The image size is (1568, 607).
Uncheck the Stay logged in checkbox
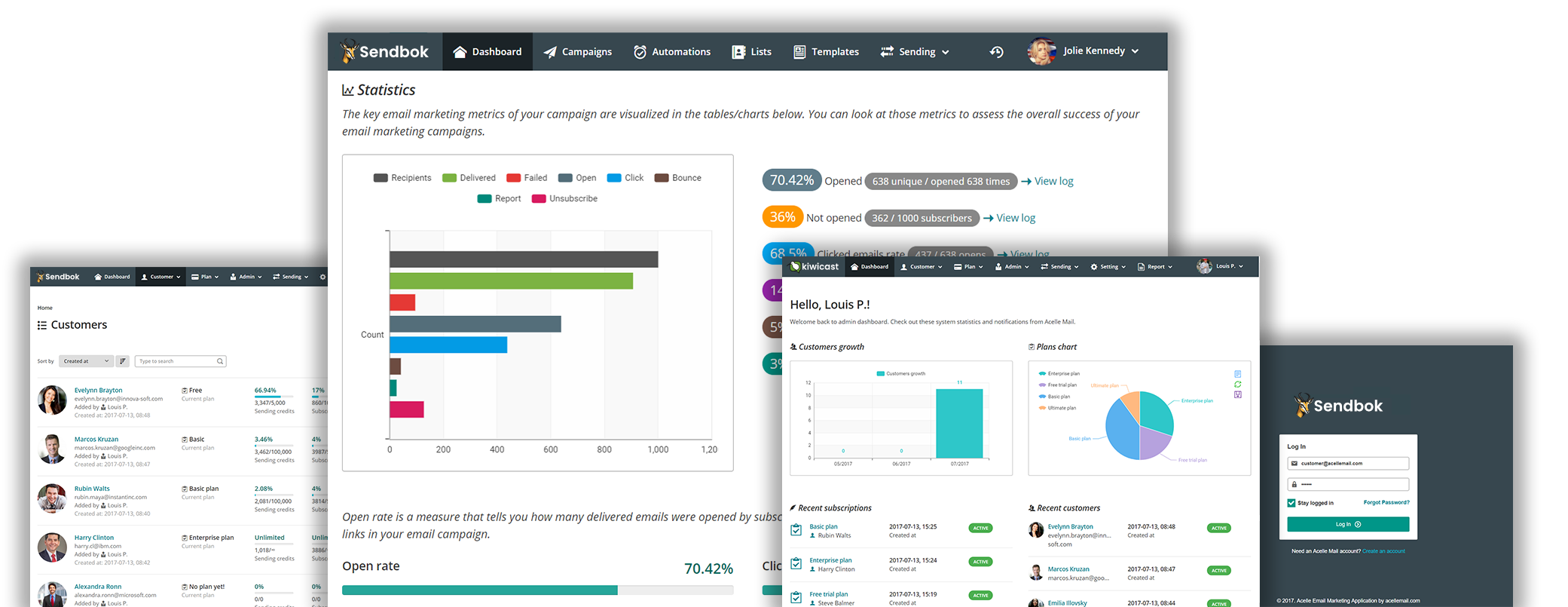[x=1291, y=503]
